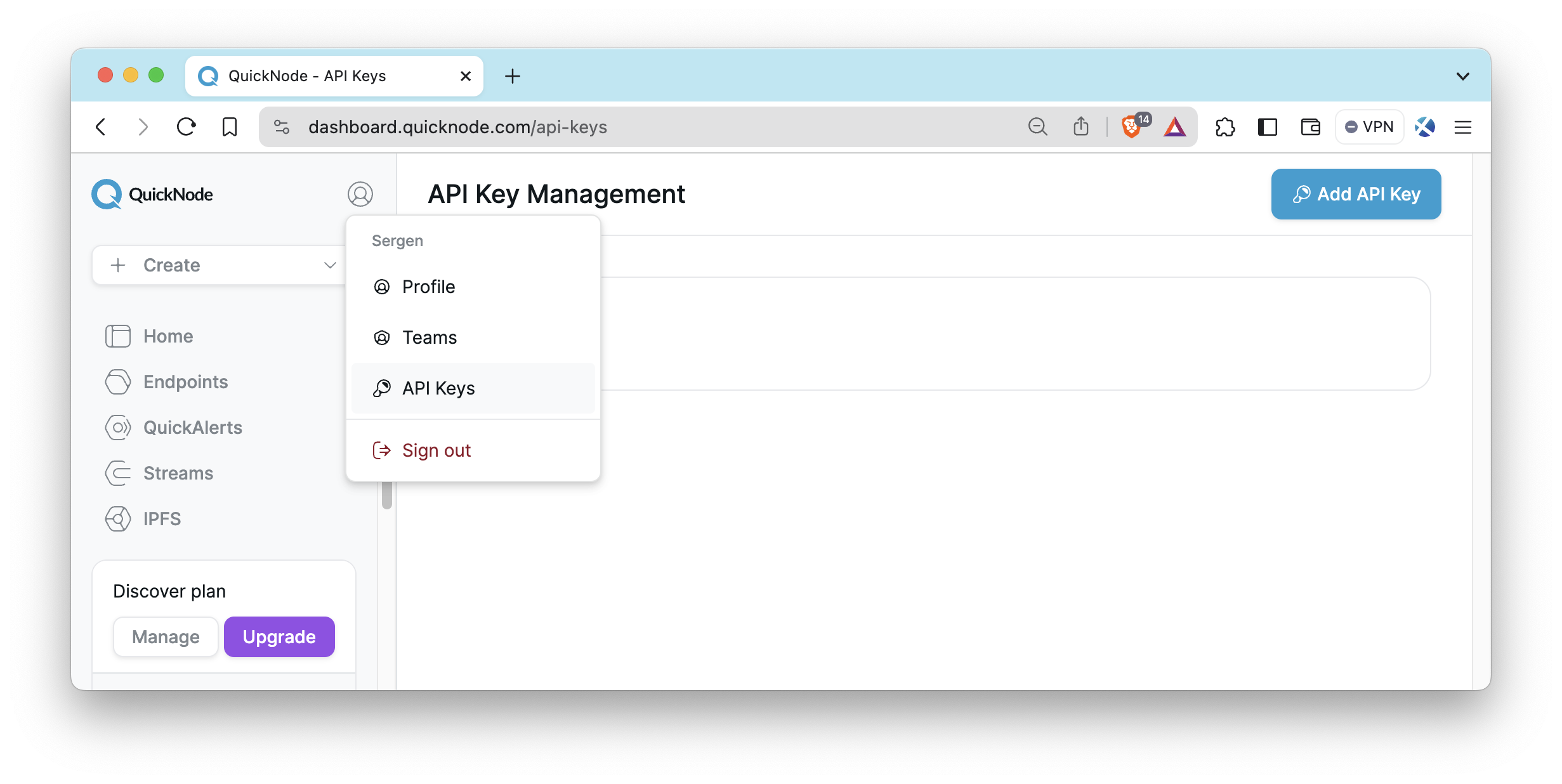Reload the page

pos(186,127)
